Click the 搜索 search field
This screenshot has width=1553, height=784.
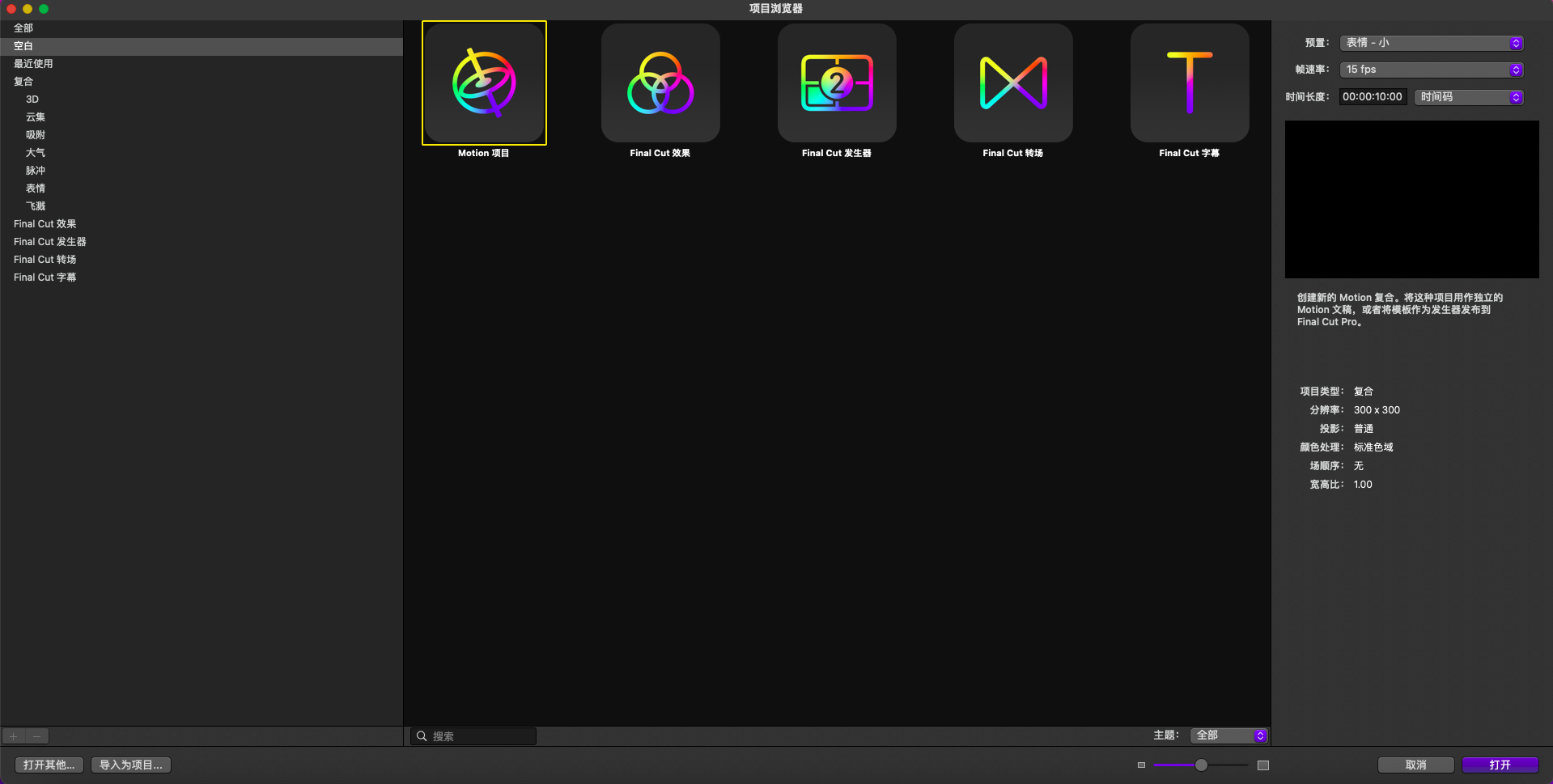473,736
